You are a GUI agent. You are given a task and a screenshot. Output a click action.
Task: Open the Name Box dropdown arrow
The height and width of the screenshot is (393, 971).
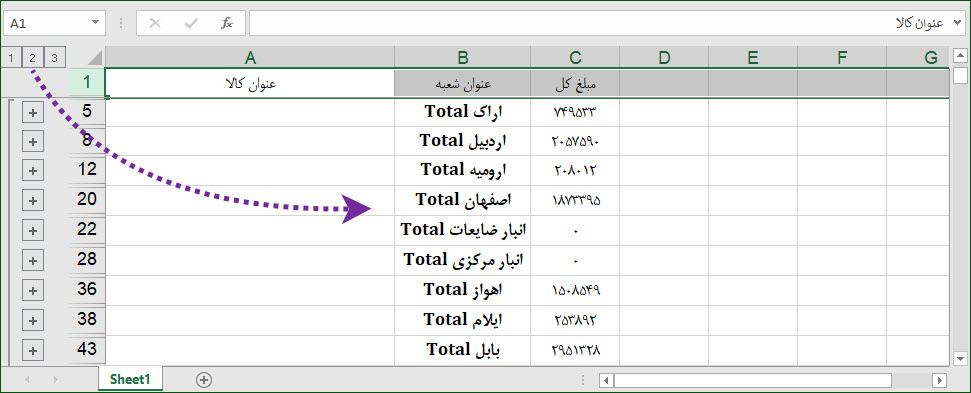click(95, 23)
